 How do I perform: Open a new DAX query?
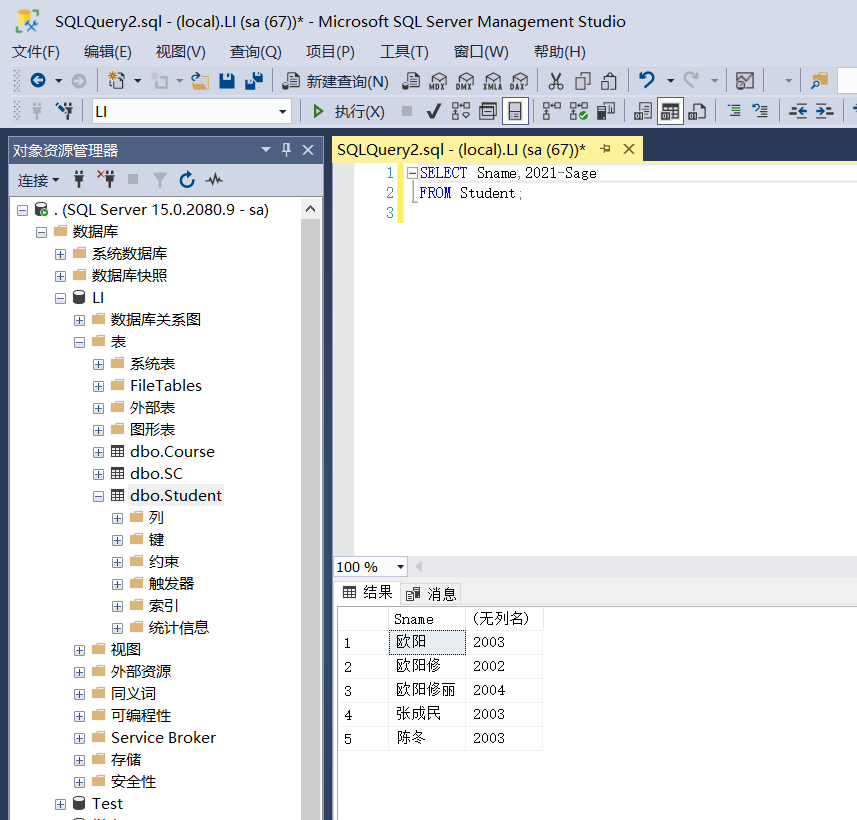(x=519, y=81)
